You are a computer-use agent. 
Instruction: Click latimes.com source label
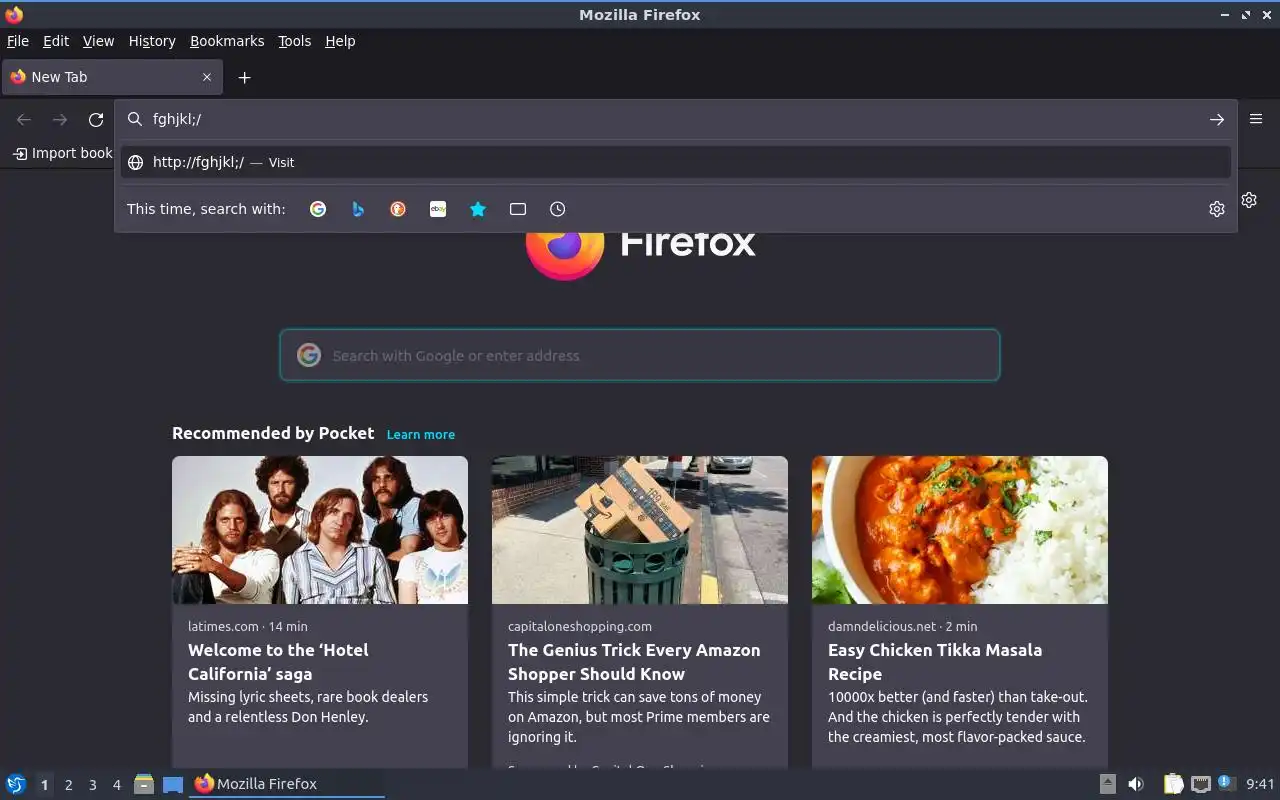(x=223, y=626)
